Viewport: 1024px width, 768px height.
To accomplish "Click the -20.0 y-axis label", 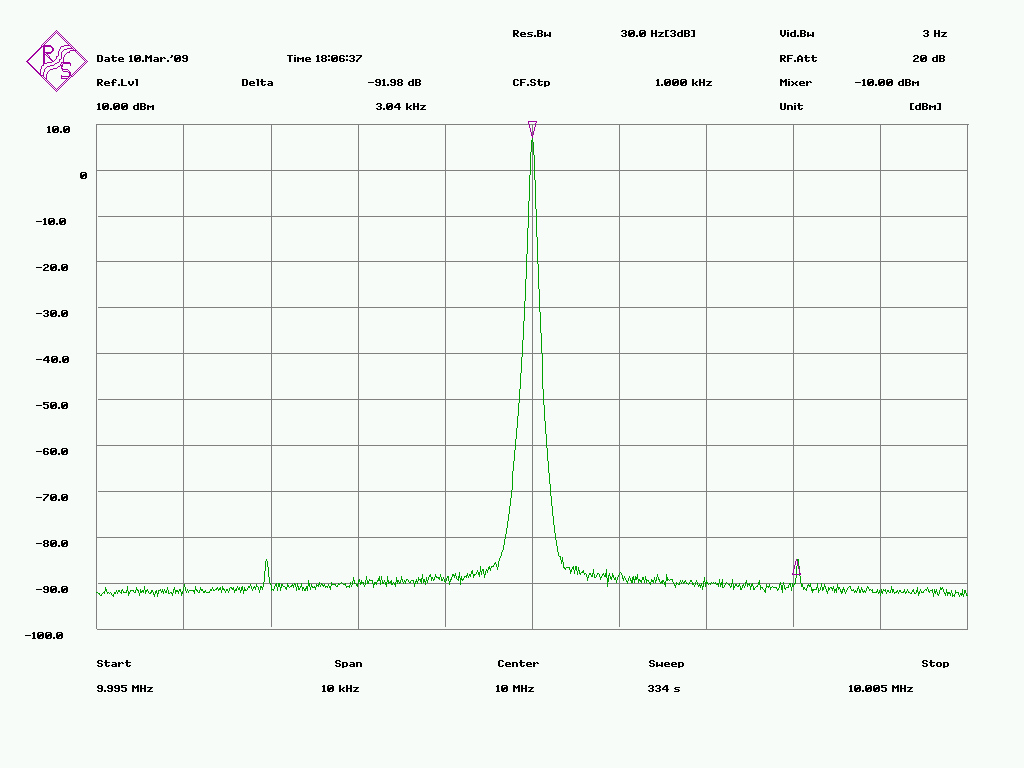I will (x=52, y=268).
